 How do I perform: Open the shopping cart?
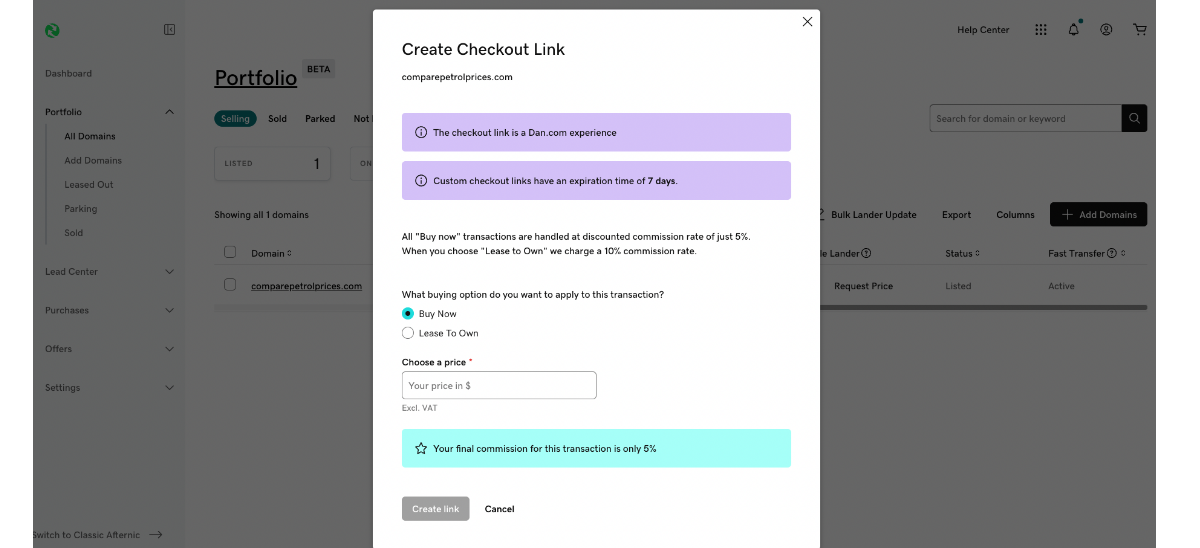tap(1139, 30)
